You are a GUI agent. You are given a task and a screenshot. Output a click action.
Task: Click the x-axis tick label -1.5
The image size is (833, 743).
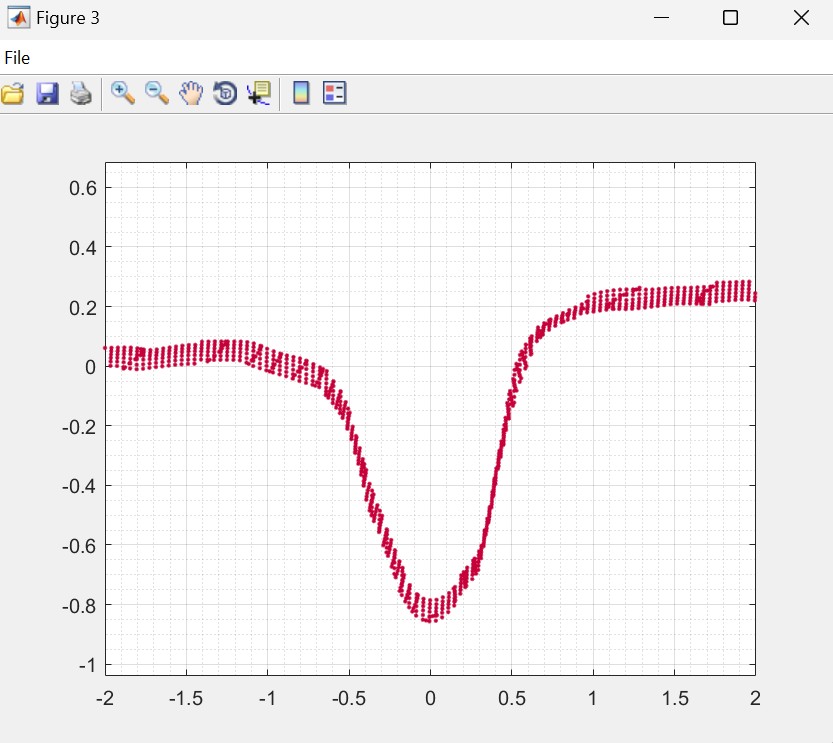pos(186,698)
